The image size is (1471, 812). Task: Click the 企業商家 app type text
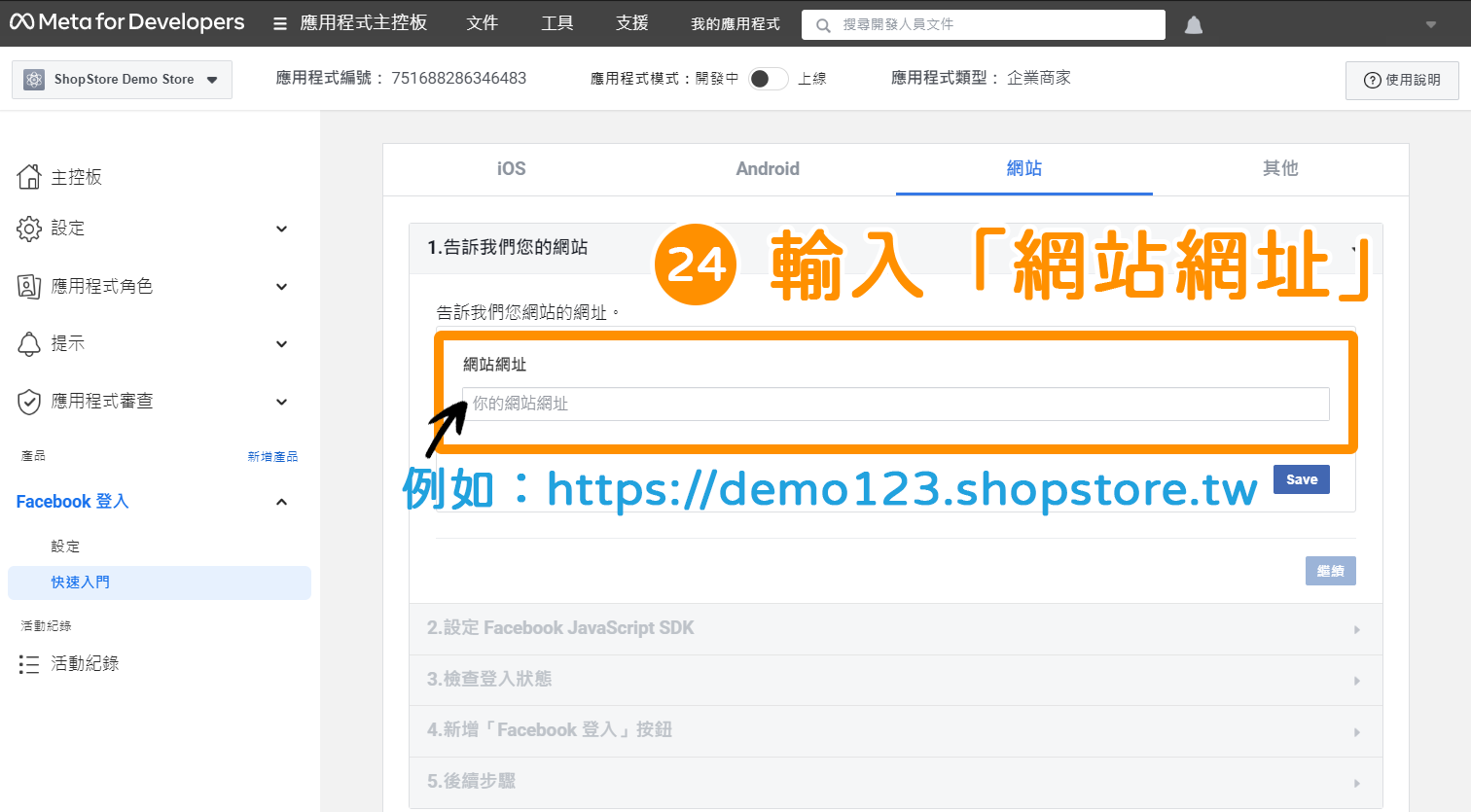click(x=1039, y=78)
